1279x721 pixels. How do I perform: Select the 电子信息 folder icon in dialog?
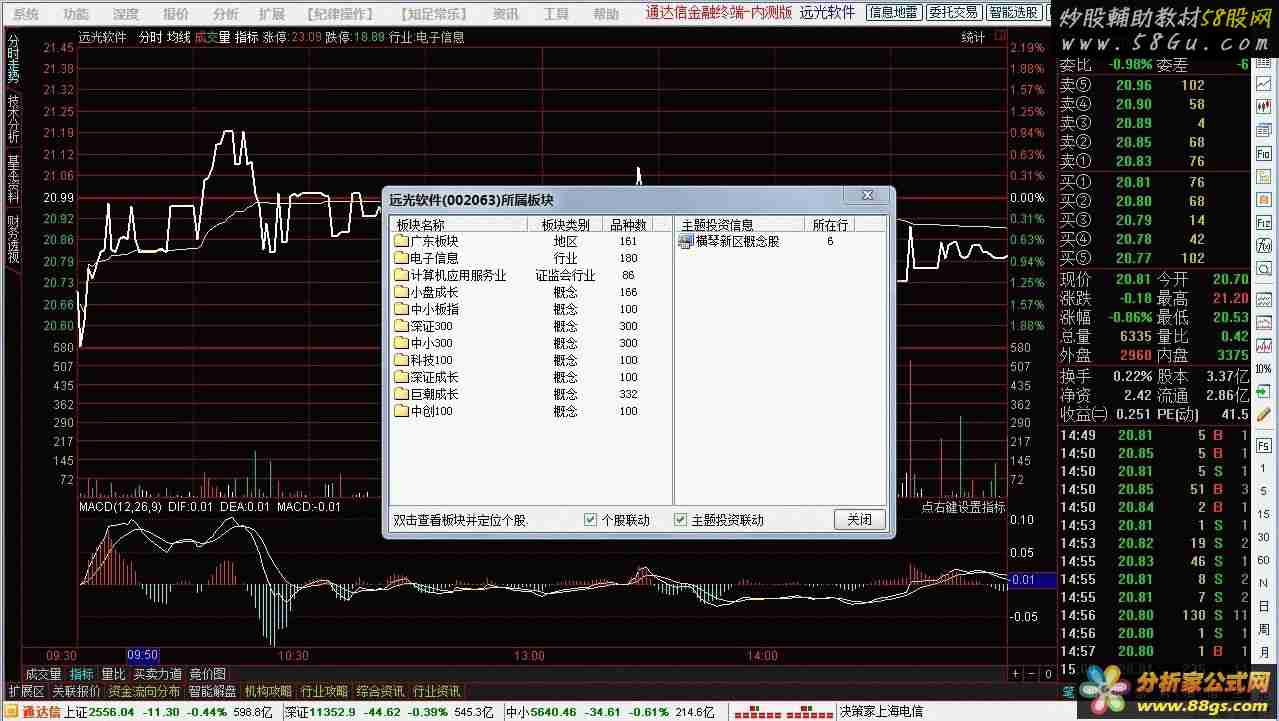tap(401, 258)
